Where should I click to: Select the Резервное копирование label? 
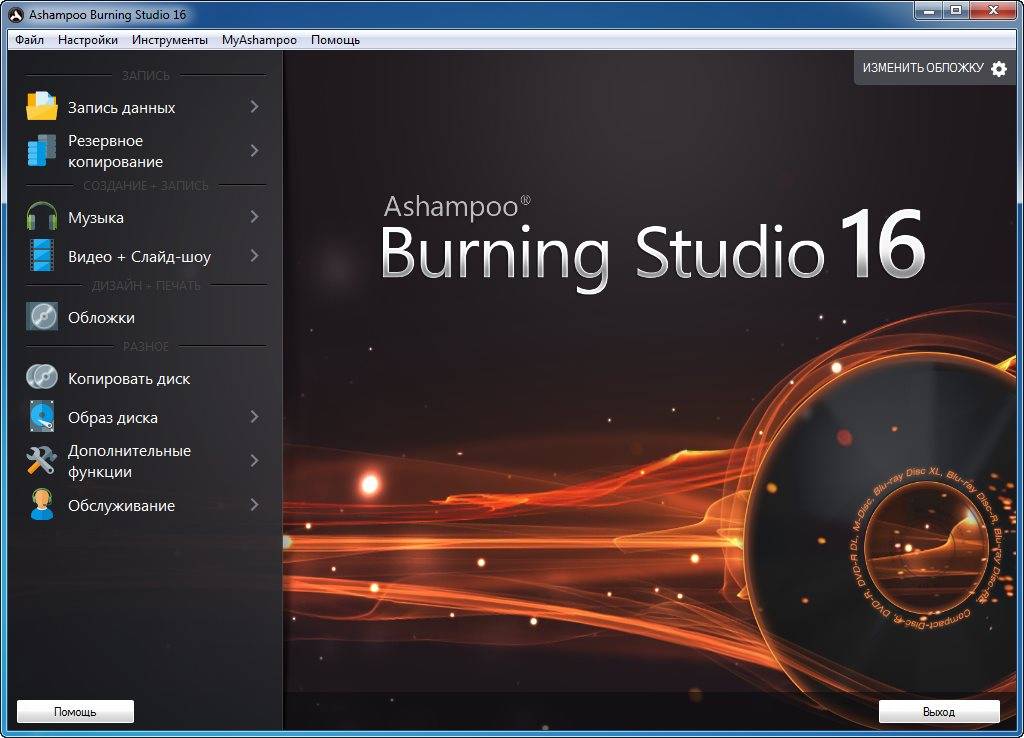pos(116,151)
